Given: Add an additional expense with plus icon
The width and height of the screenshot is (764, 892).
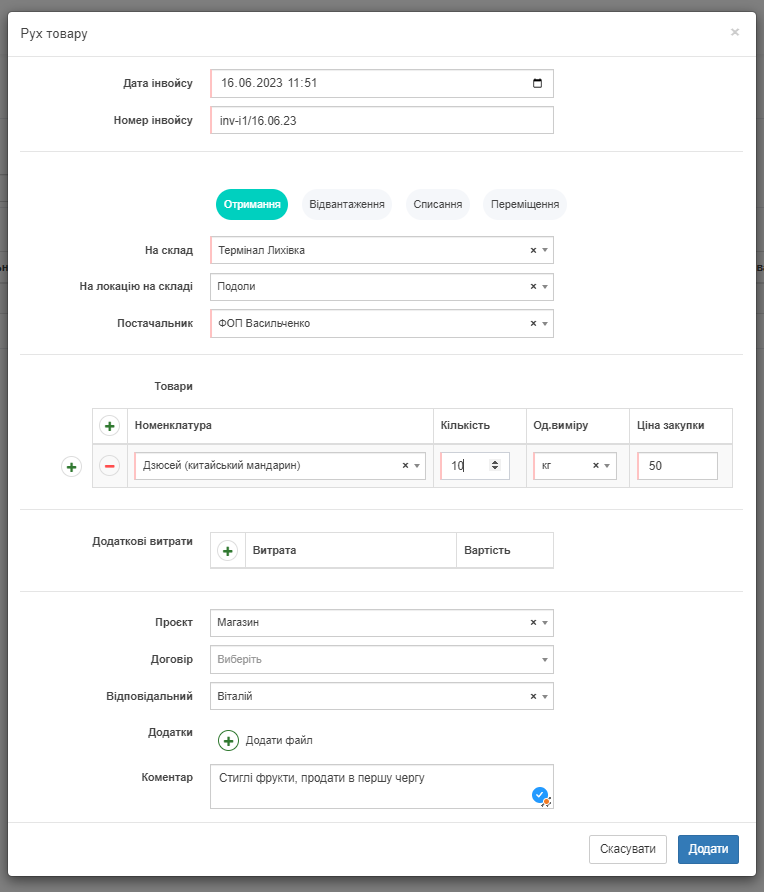Looking at the screenshot, I should (228, 551).
